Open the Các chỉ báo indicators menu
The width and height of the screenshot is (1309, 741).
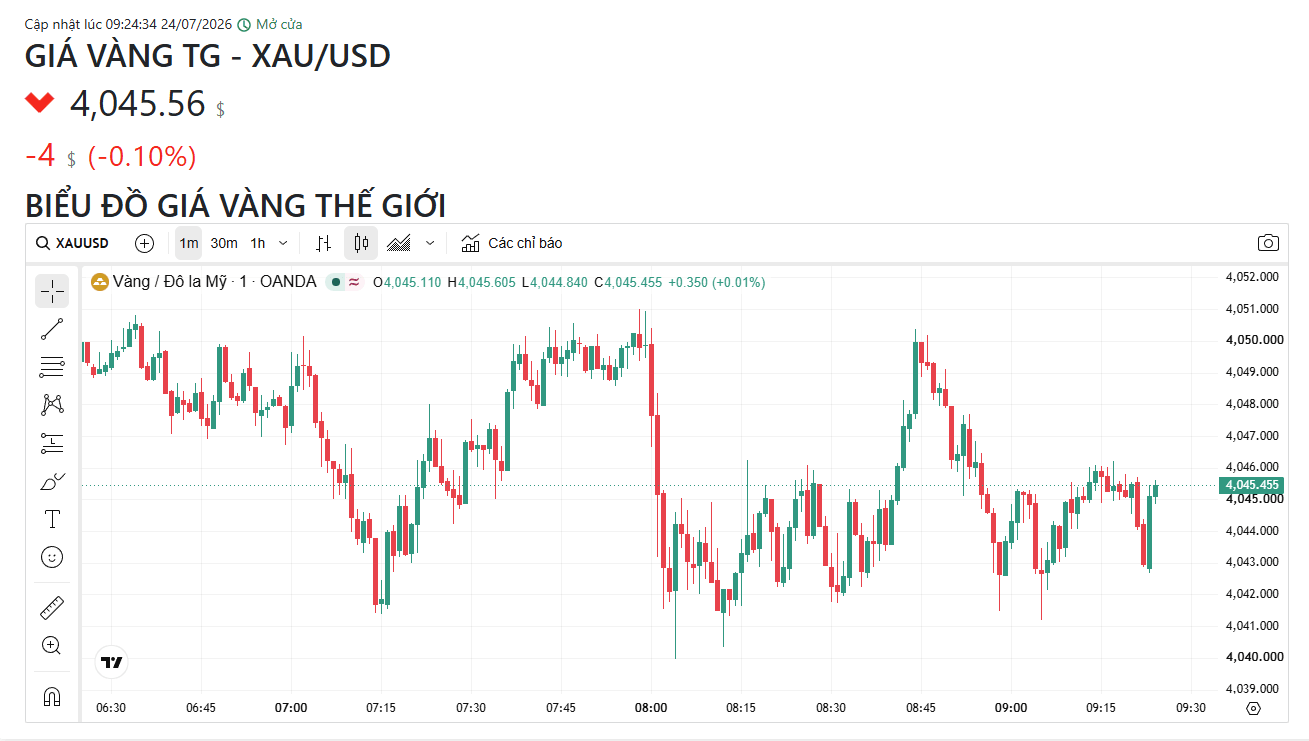click(x=512, y=243)
